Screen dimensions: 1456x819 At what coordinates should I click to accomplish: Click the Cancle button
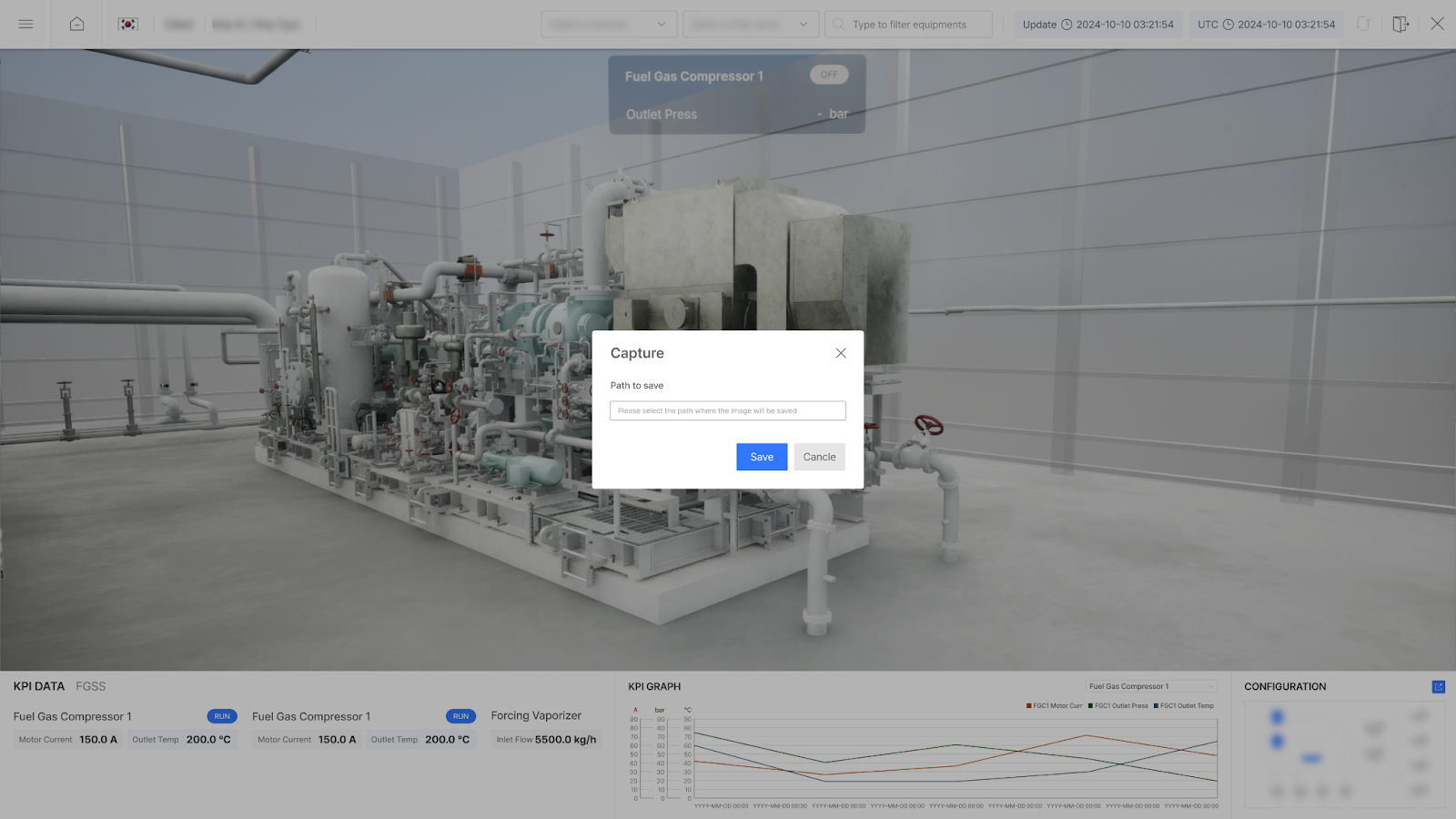click(x=819, y=457)
